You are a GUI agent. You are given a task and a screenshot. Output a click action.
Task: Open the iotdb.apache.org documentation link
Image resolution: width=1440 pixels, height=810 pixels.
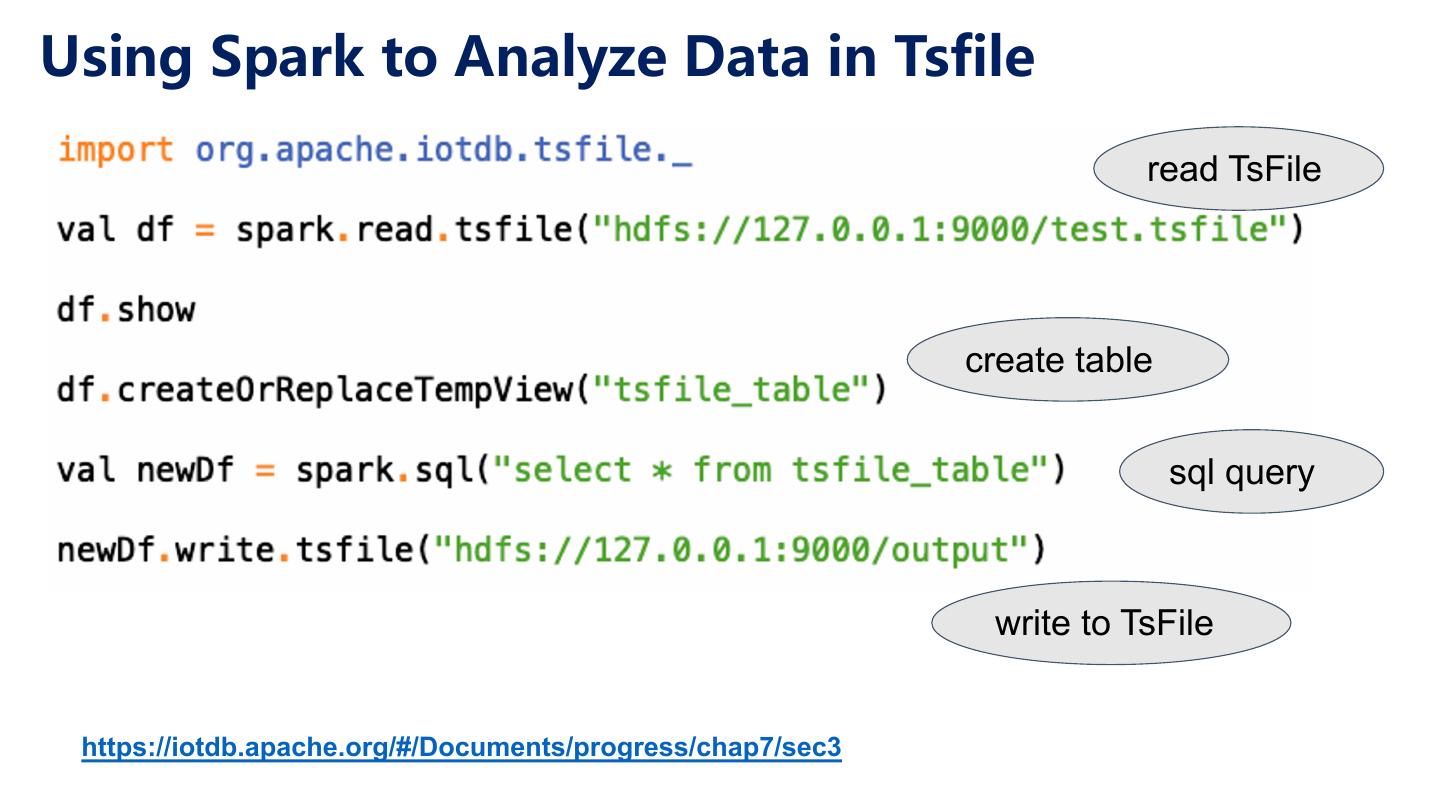coord(461,747)
